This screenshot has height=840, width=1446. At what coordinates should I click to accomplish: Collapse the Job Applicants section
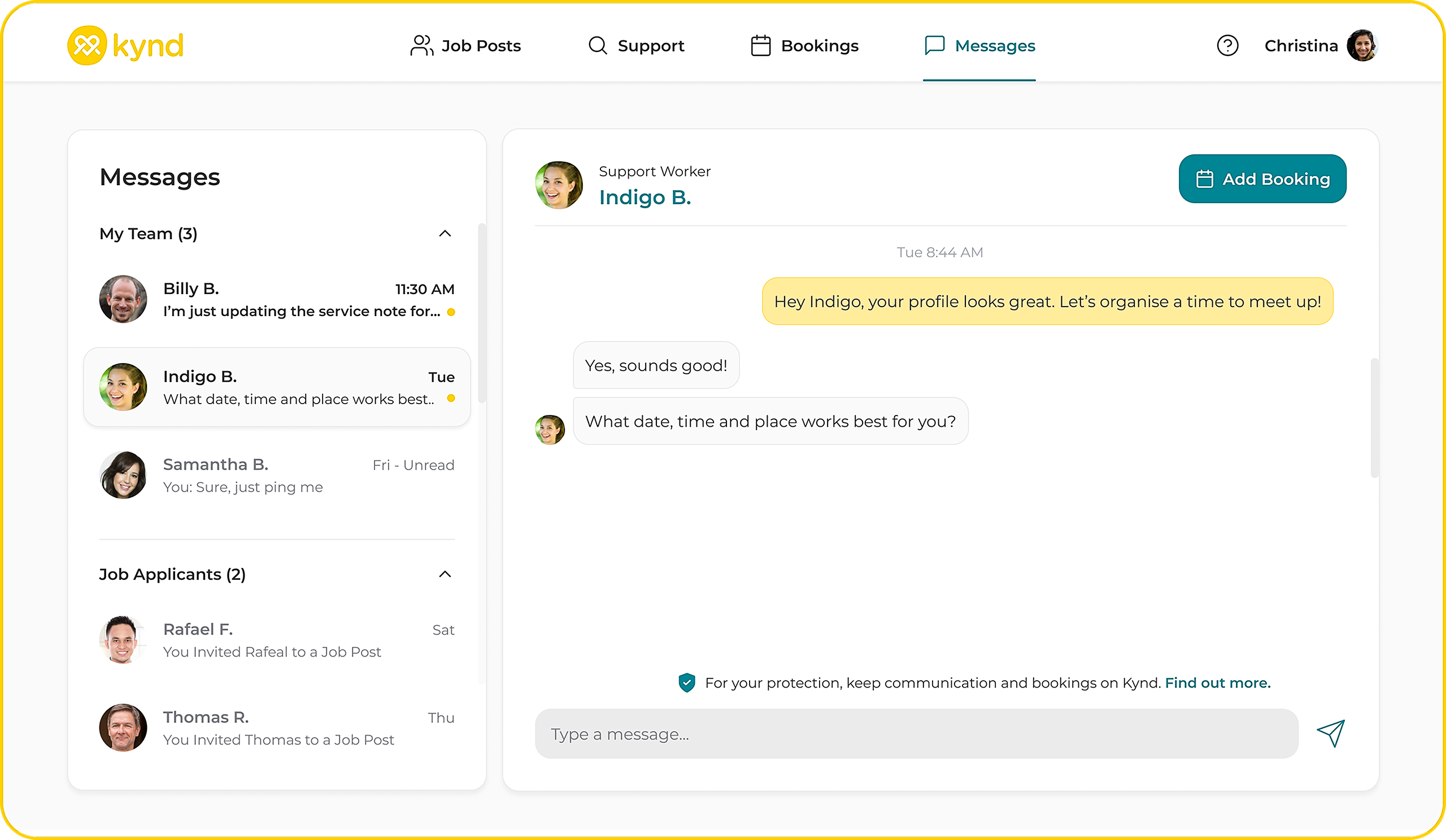(445, 574)
